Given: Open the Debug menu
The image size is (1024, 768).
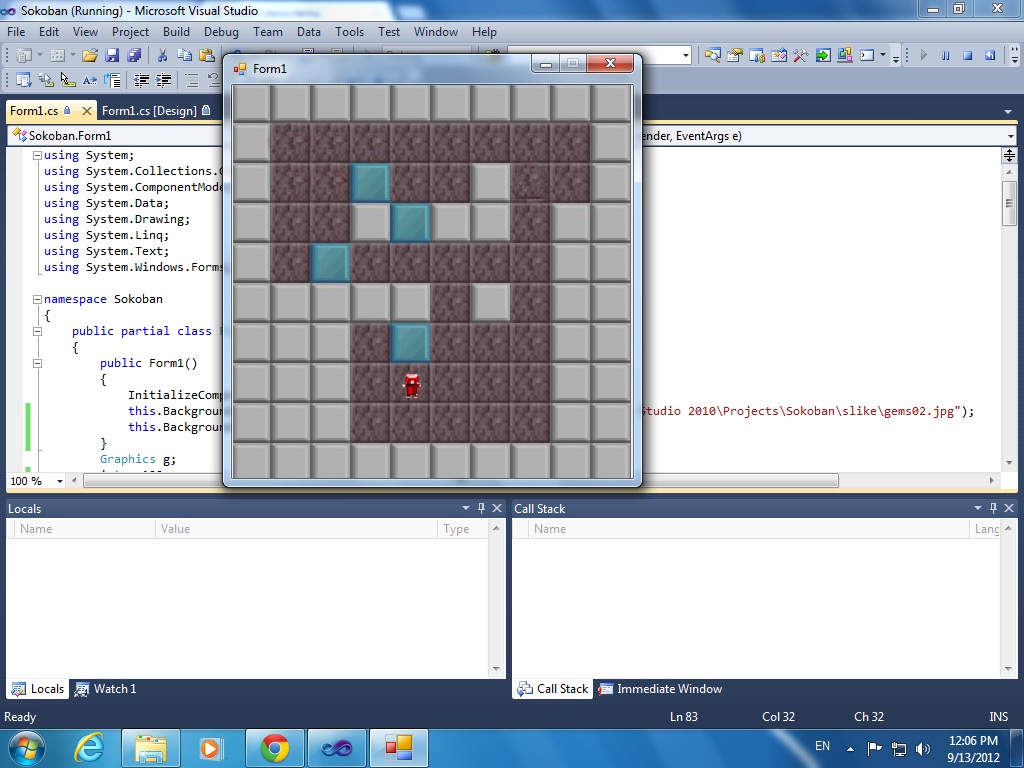Looking at the screenshot, I should click(221, 32).
